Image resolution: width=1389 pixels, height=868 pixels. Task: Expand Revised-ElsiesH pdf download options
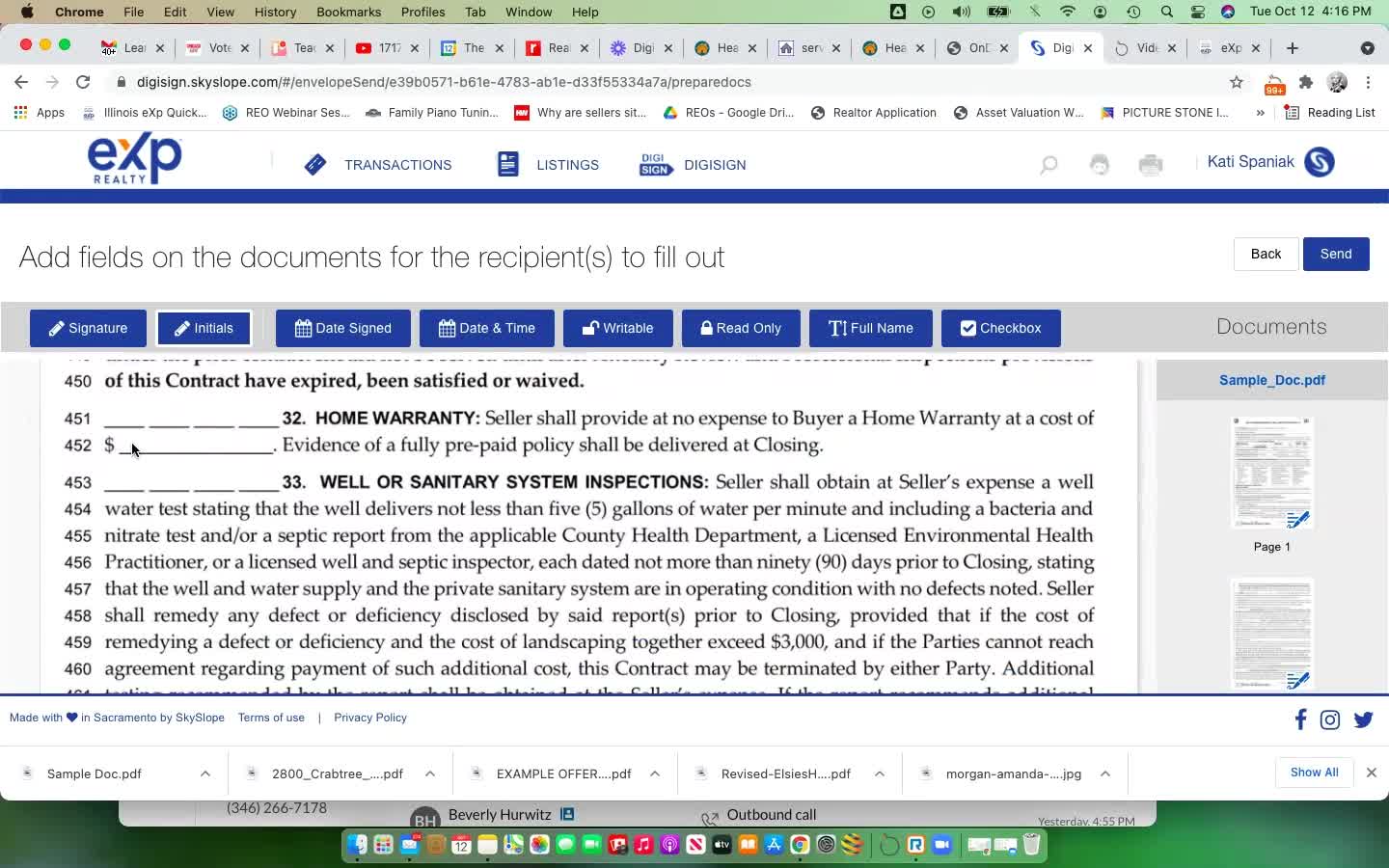880,773
